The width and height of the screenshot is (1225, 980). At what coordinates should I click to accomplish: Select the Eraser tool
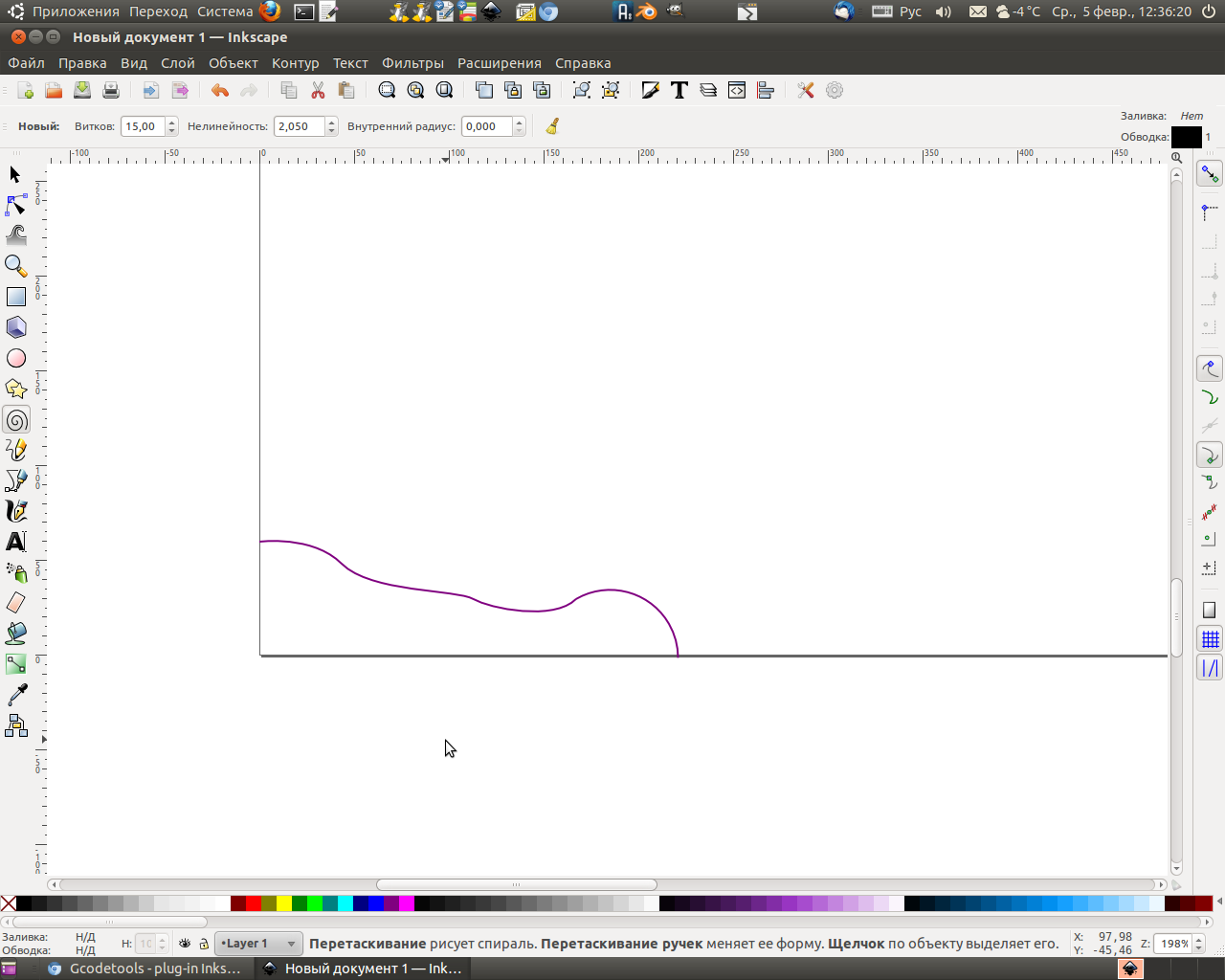coord(15,603)
